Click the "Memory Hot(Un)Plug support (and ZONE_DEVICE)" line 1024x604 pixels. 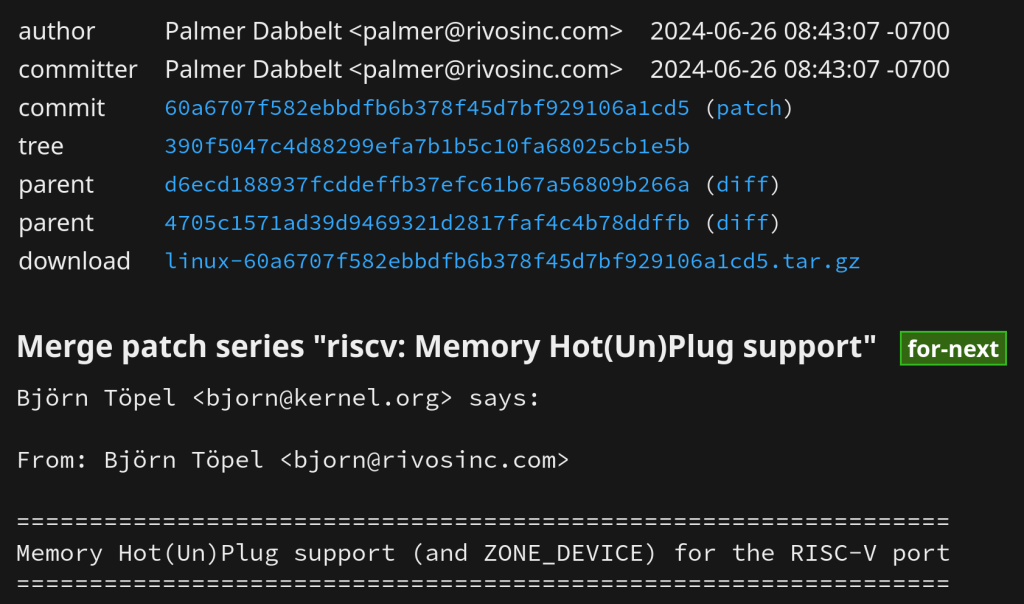coord(482,552)
